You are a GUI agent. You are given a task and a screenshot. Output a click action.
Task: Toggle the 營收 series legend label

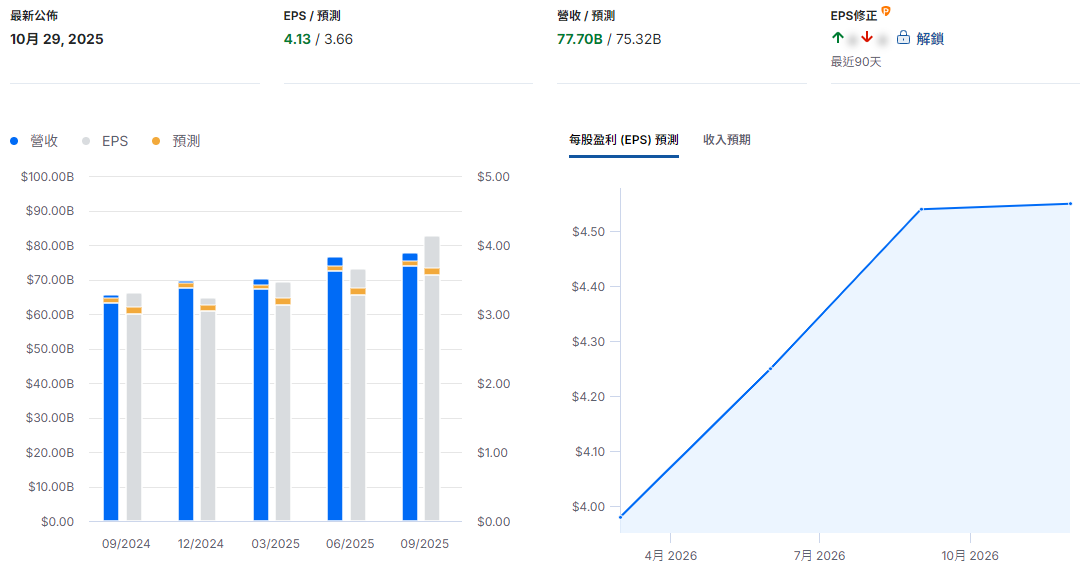pyautogui.click(x=44, y=141)
